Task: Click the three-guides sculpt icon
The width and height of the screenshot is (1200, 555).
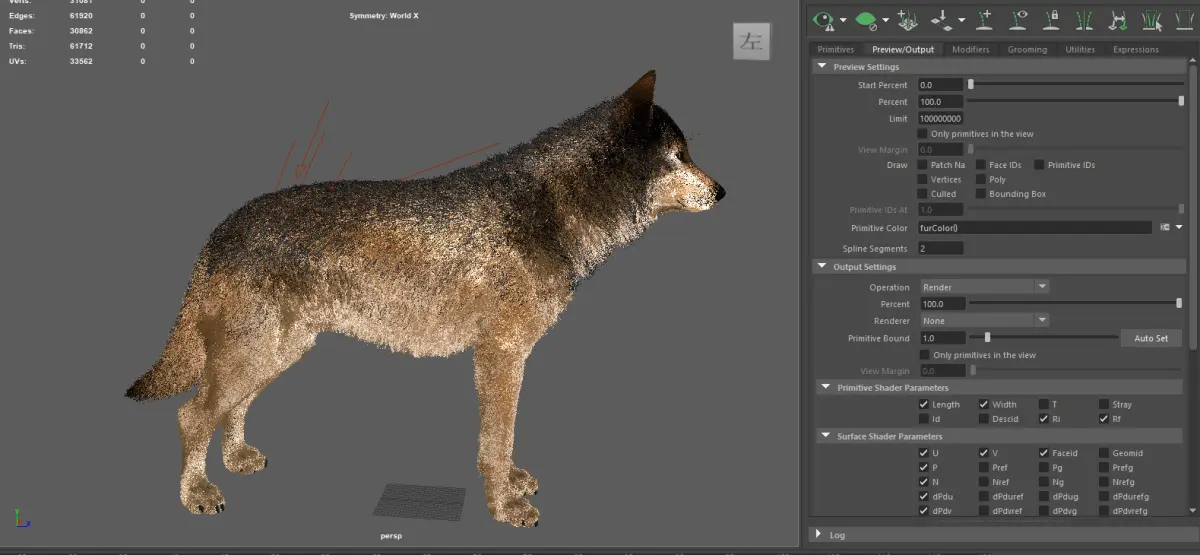Action: pyautogui.click(x=1086, y=18)
